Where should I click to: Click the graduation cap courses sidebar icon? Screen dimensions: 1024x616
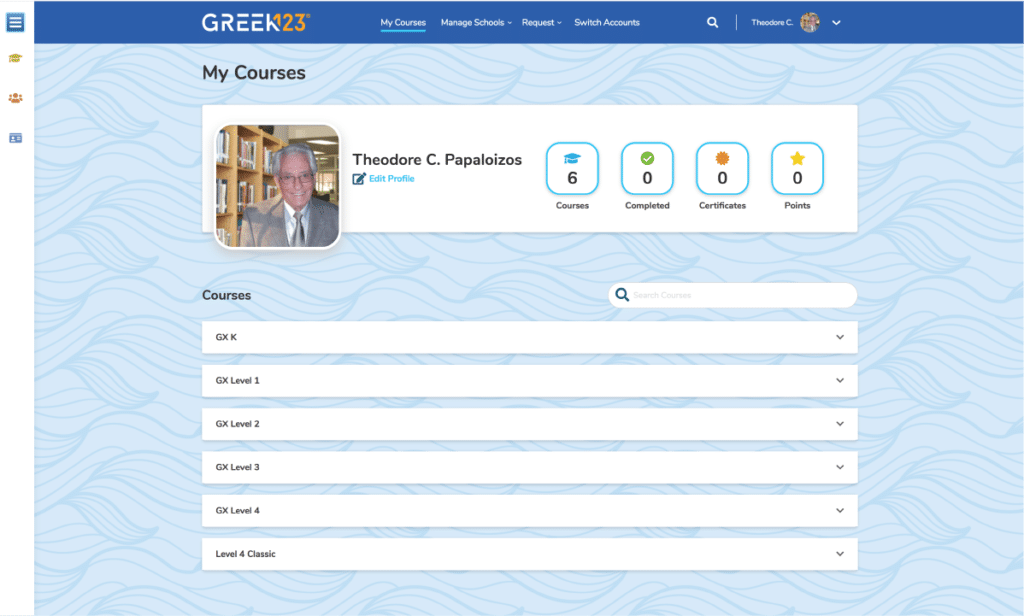pos(16,59)
